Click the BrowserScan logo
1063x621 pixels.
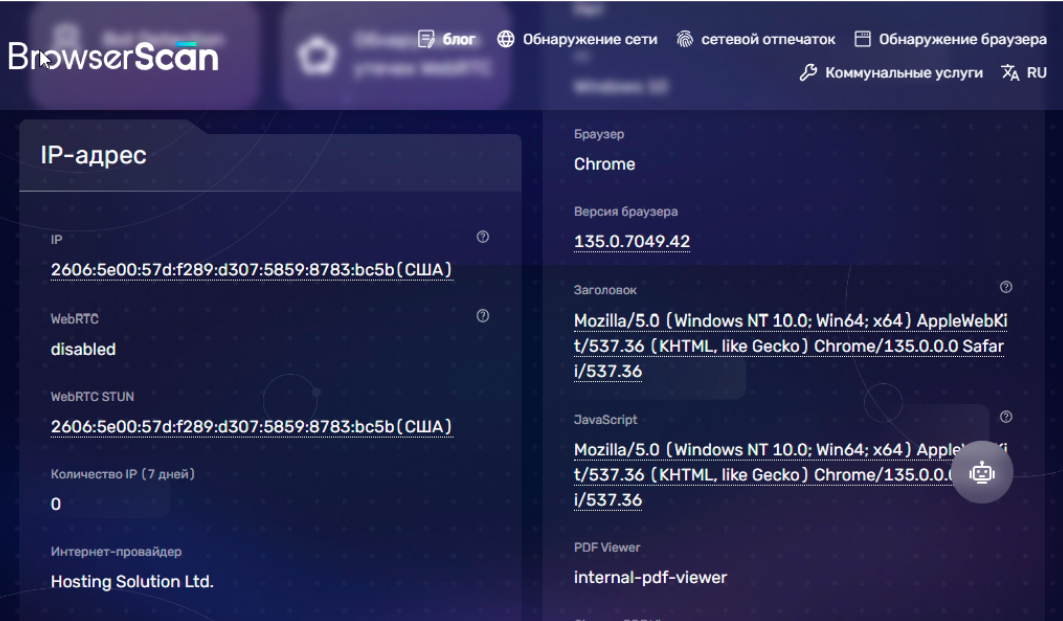(113, 57)
